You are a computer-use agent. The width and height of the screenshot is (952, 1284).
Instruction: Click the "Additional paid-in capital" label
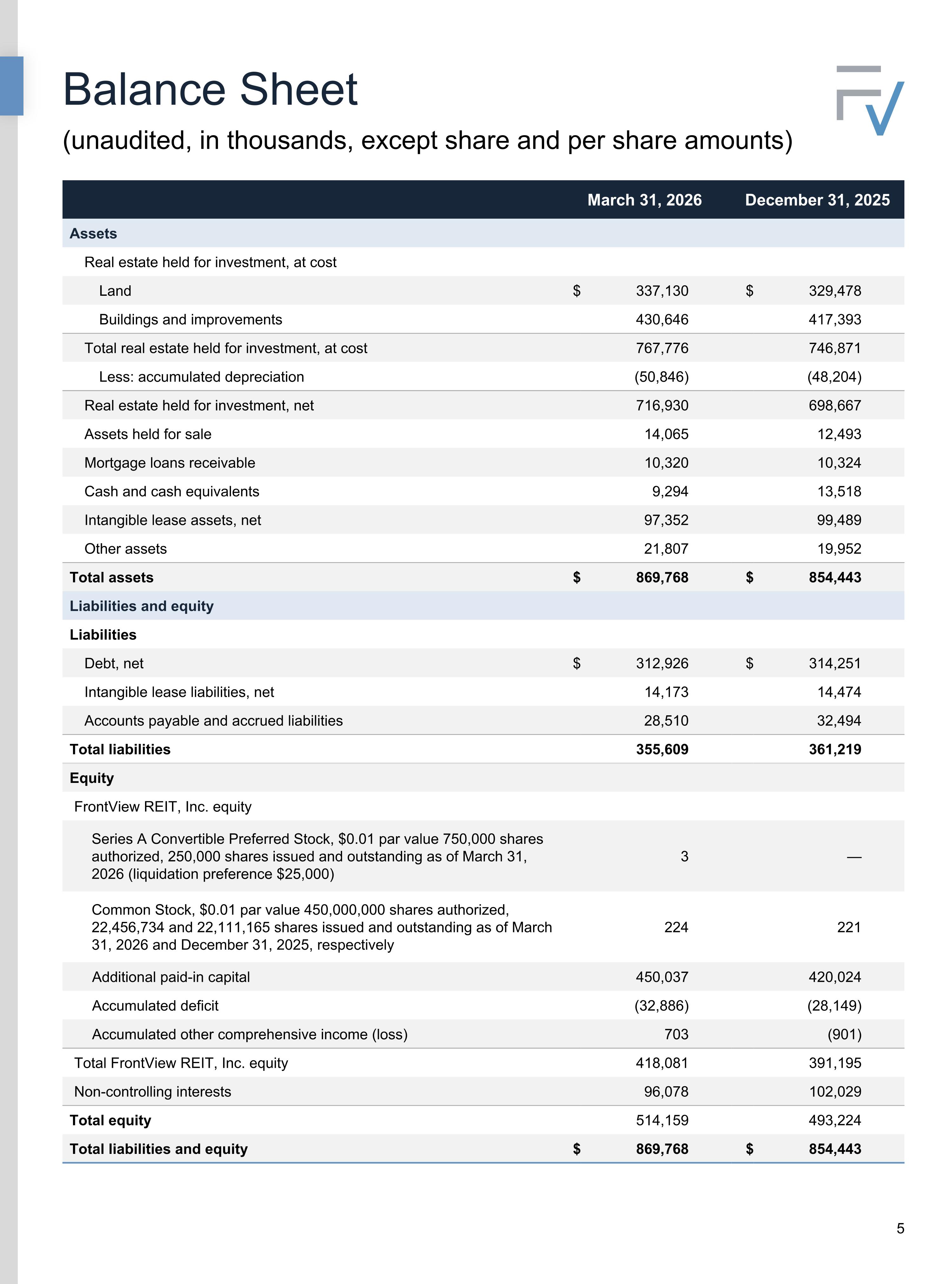tap(171, 977)
